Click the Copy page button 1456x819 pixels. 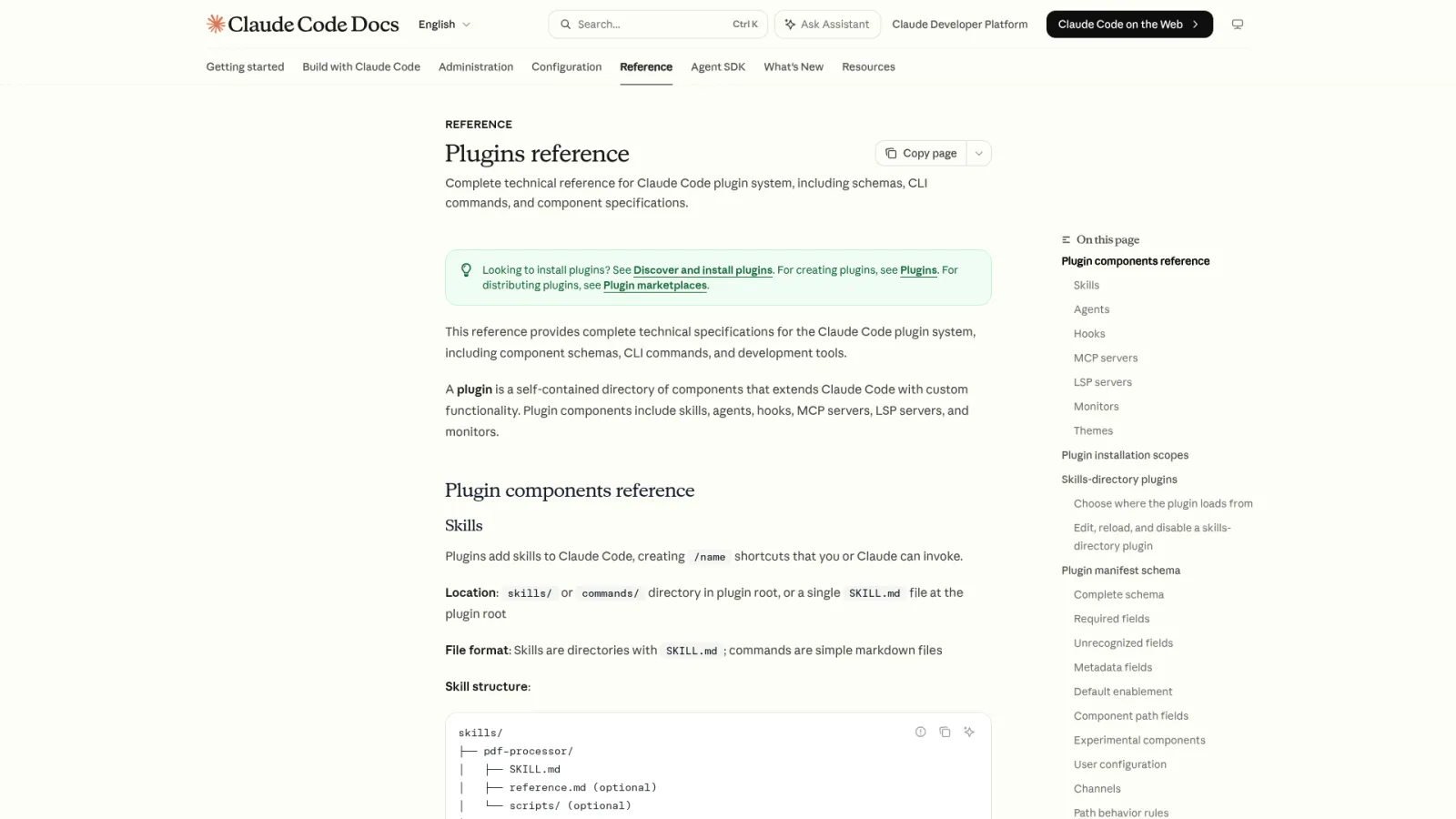coord(921,153)
